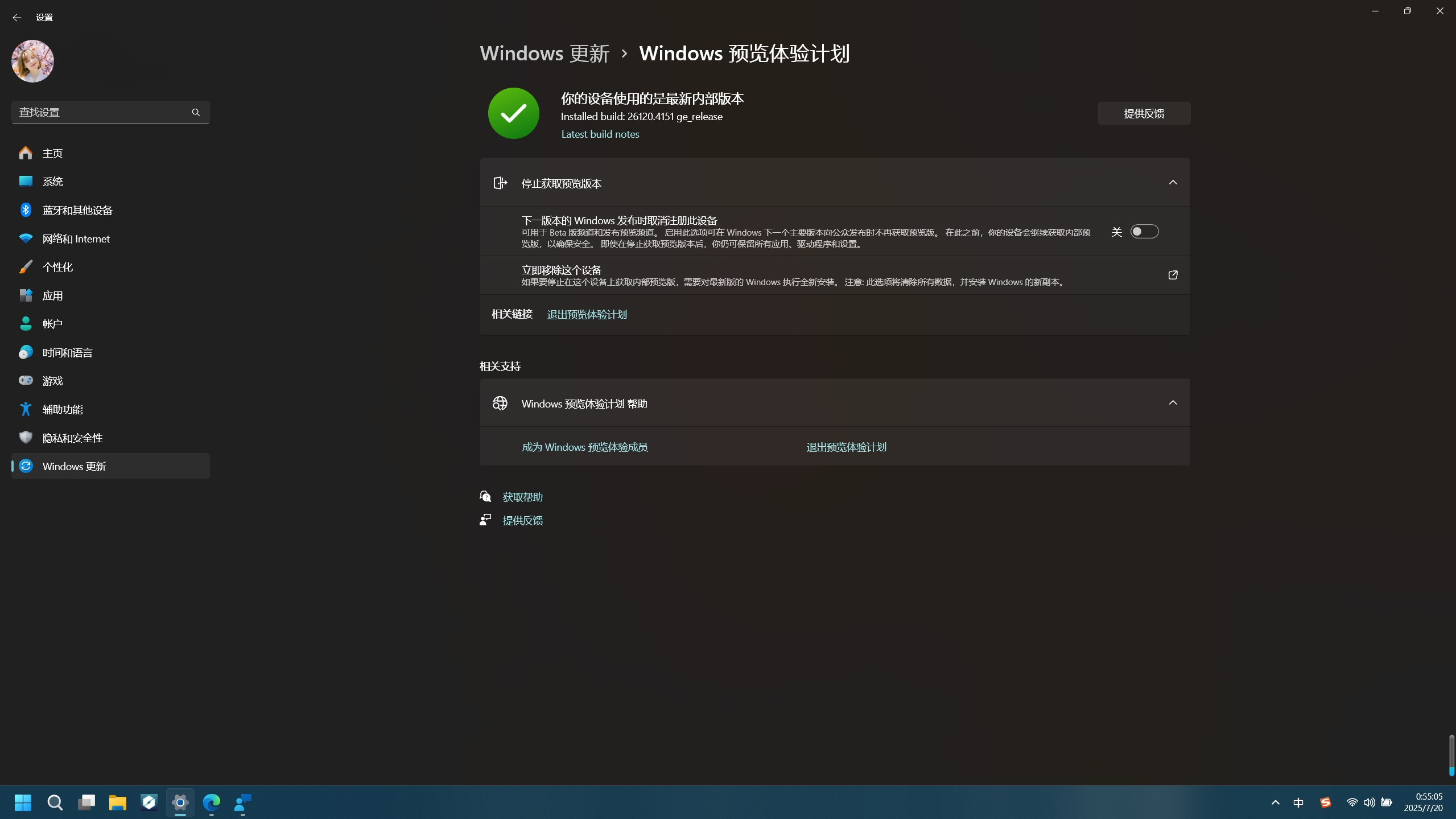Click the 应用 apps icon
Screen dimensions: 1456x819
tap(26, 295)
